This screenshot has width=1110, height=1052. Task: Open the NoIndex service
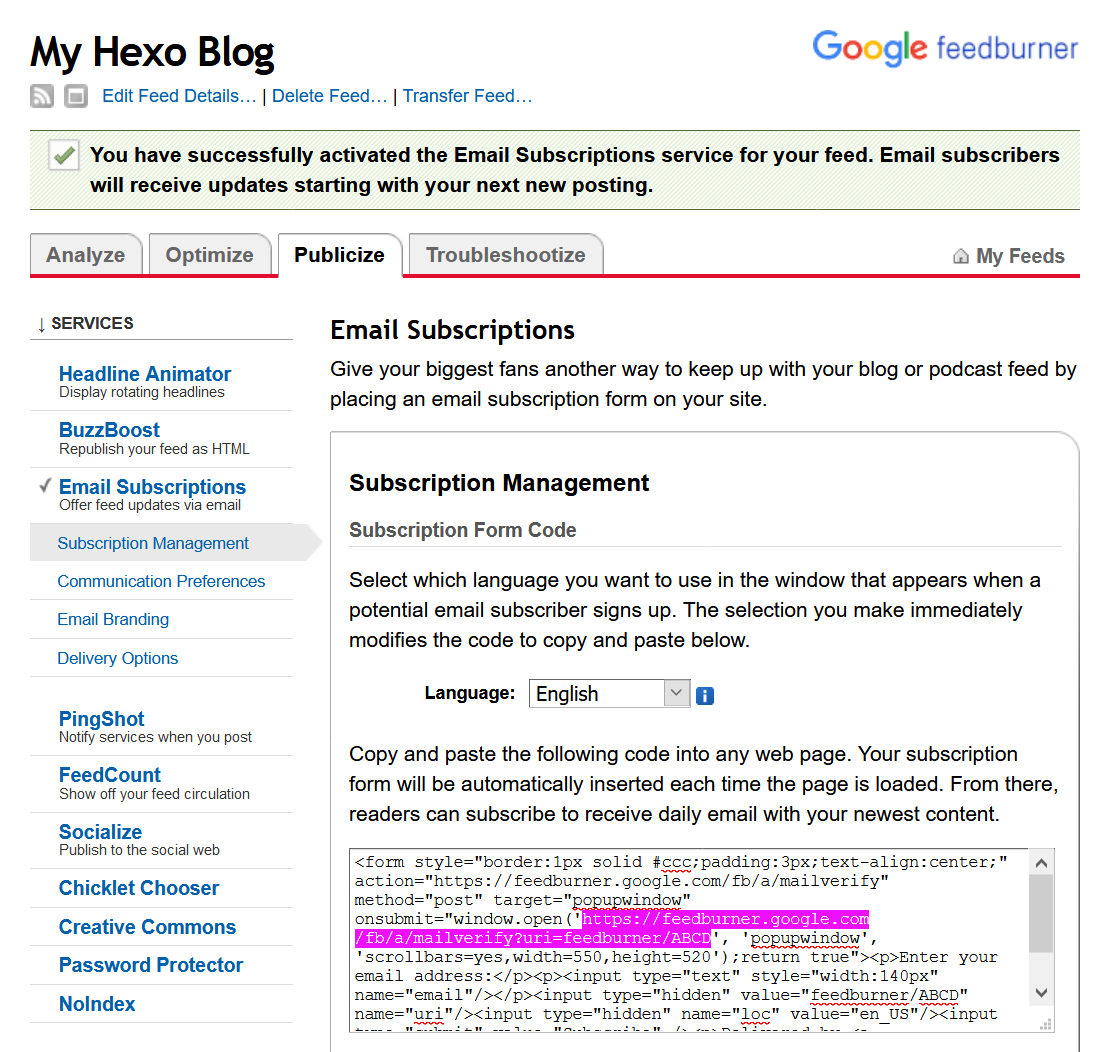(97, 1004)
